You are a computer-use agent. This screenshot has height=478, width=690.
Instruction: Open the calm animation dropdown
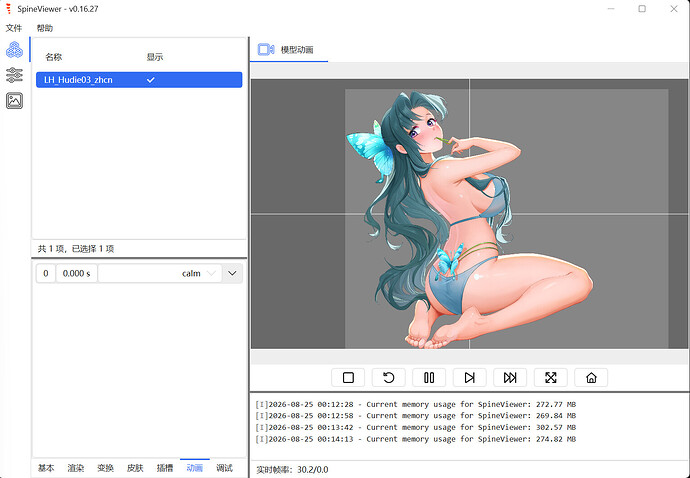point(160,273)
